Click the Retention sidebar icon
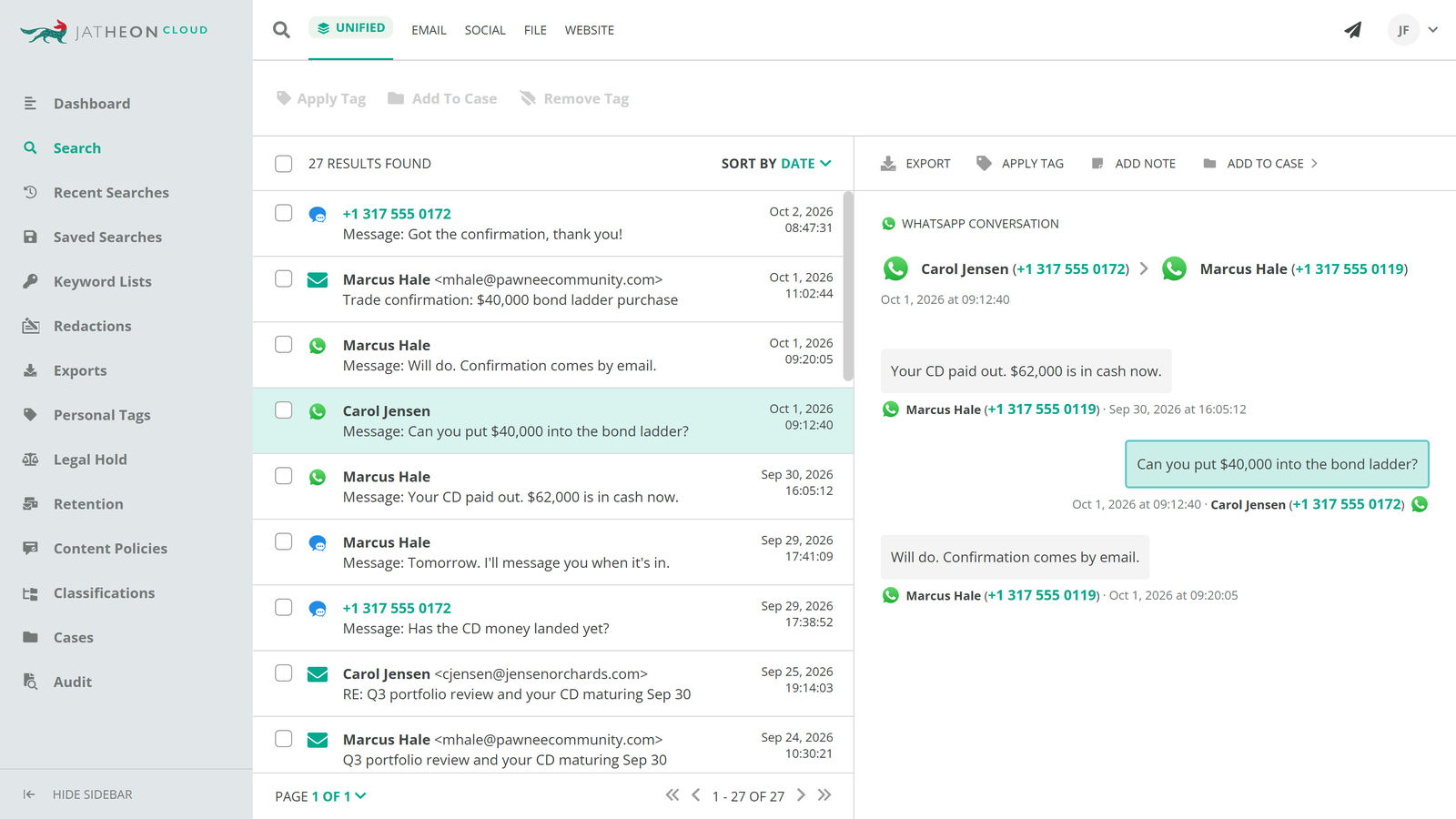Screen dimensions: 1456x819 (x=30, y=504)
